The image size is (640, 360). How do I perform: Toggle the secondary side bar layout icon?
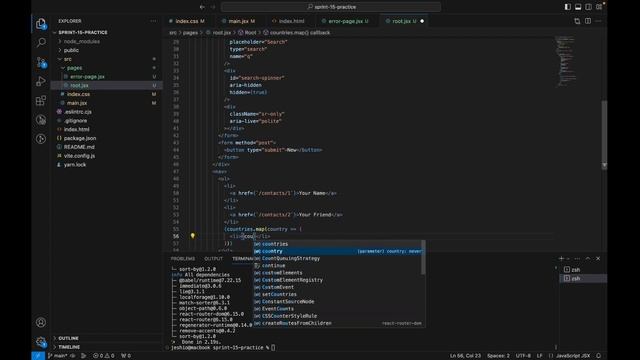coord(588,7)
